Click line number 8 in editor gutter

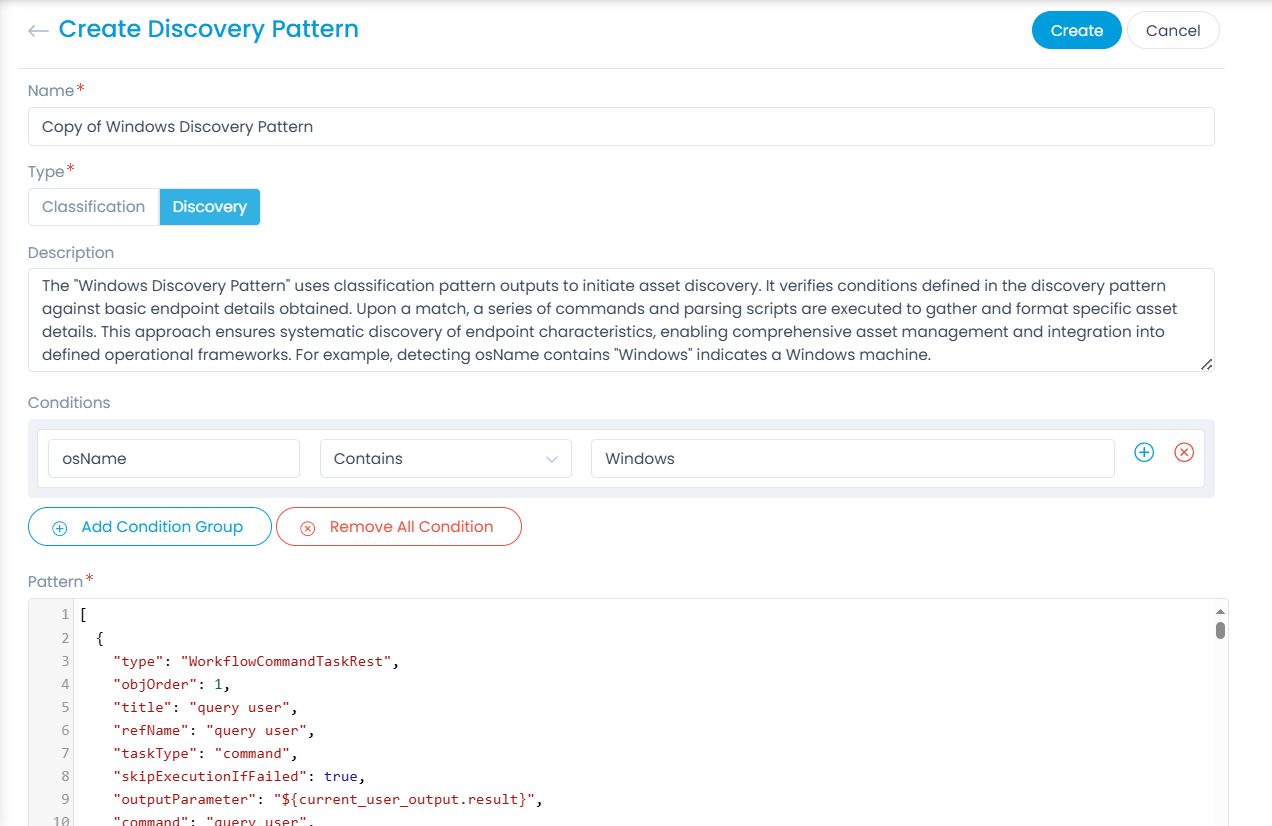(65, 776)
